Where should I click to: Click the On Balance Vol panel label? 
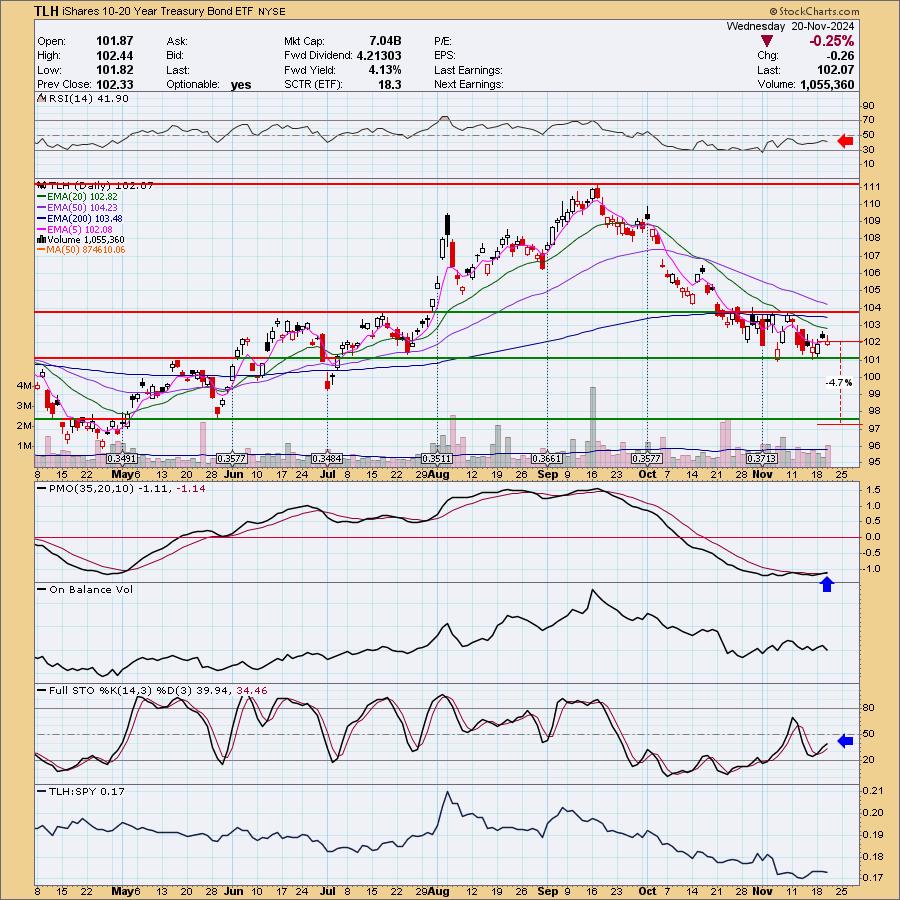pyautogui.click(x=91, y=589)
